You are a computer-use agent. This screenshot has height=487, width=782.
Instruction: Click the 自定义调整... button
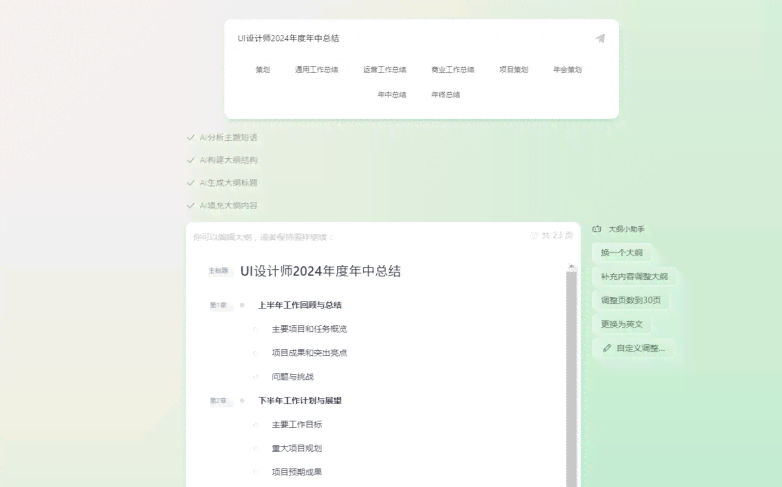tap(633, 348)
